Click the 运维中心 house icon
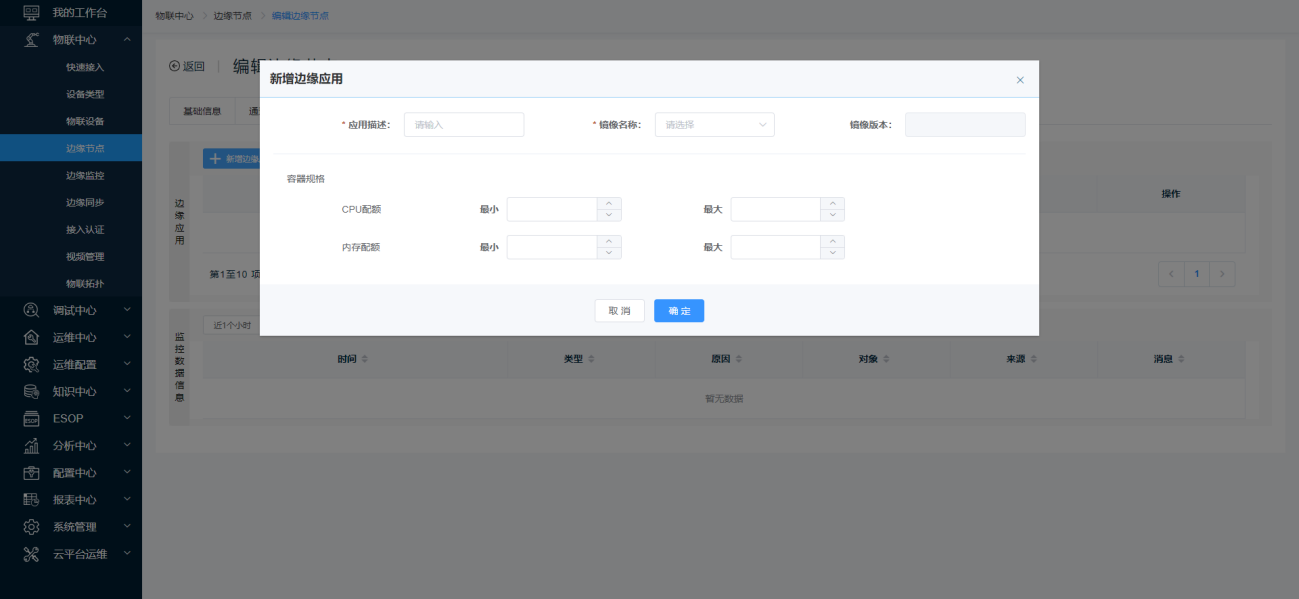1299x599 pixels. (31, 337)
